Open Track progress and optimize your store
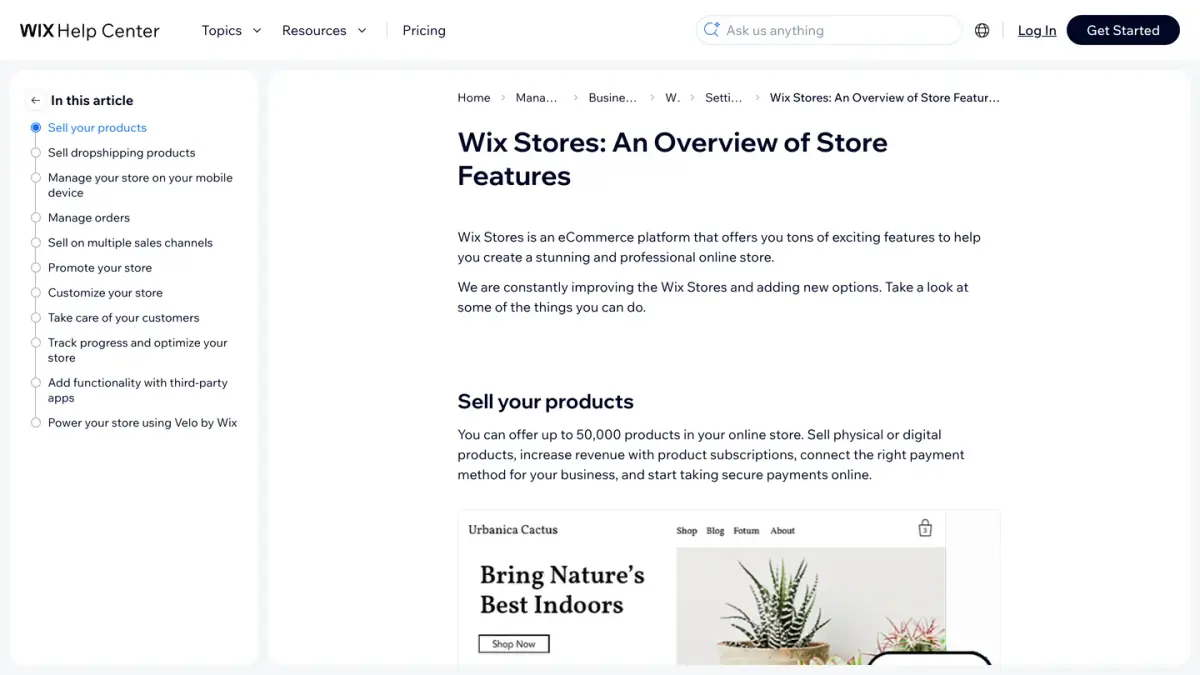 [x=138, y=350]
